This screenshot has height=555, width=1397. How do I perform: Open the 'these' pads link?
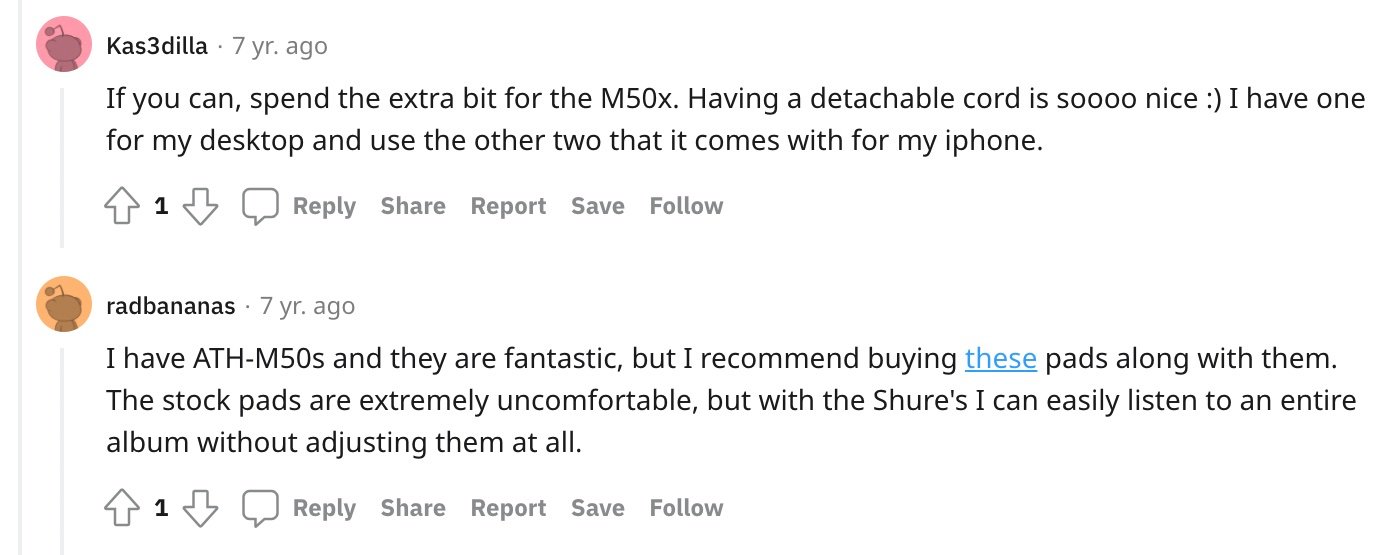click(1000, 358)
